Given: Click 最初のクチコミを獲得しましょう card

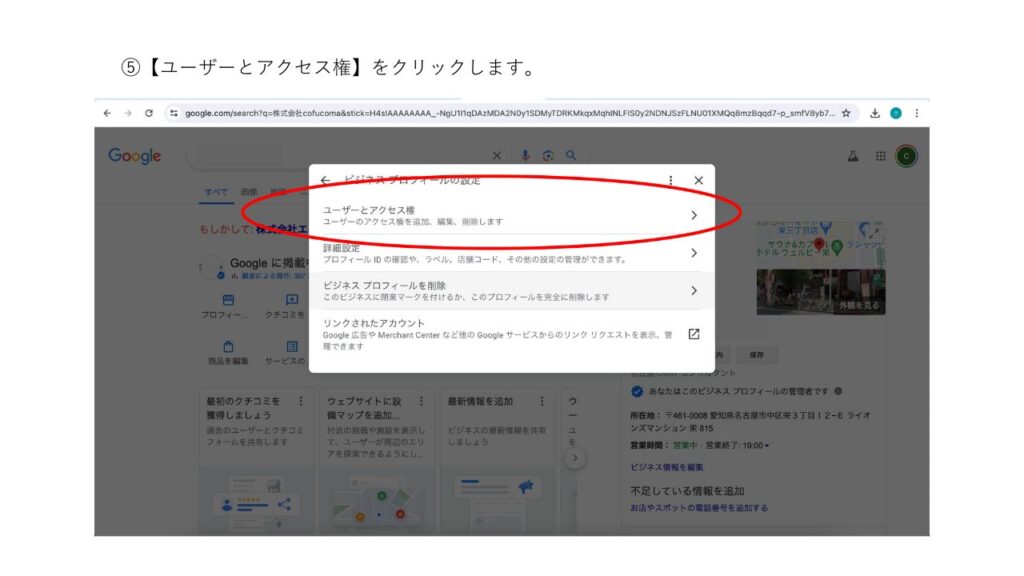Looking at the screenshot, I should pyautogui.click(x=256, y=462).
